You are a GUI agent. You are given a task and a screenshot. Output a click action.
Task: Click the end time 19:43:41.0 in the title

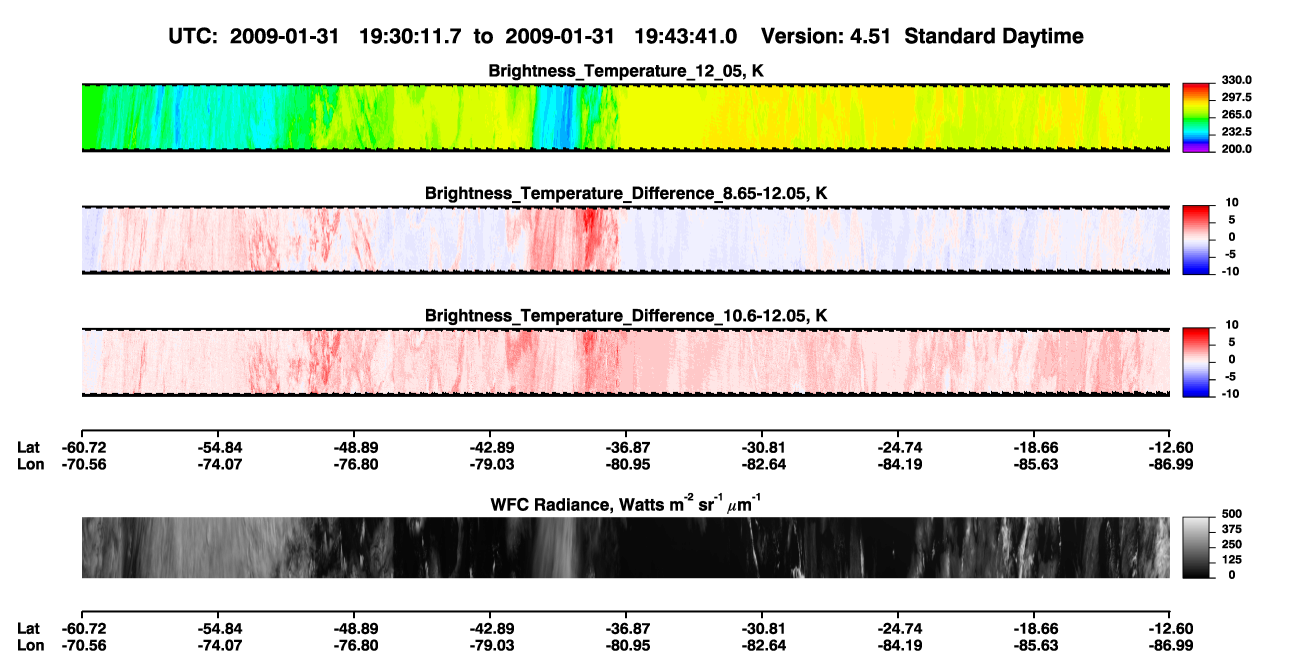tap(686, 36)
